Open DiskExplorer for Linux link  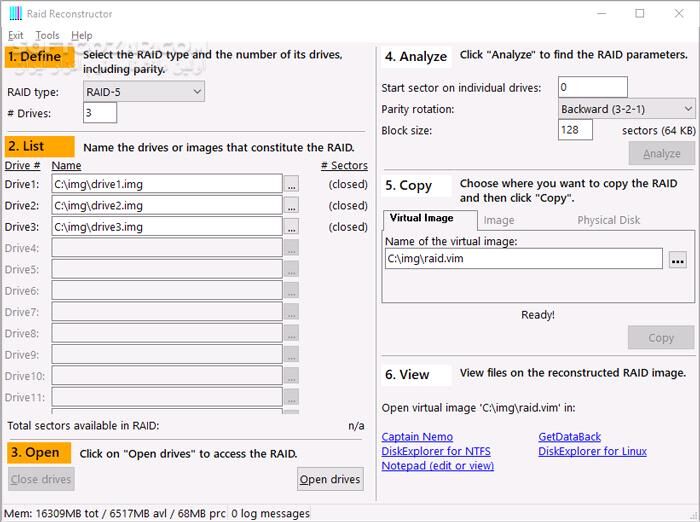pos(592,451)
